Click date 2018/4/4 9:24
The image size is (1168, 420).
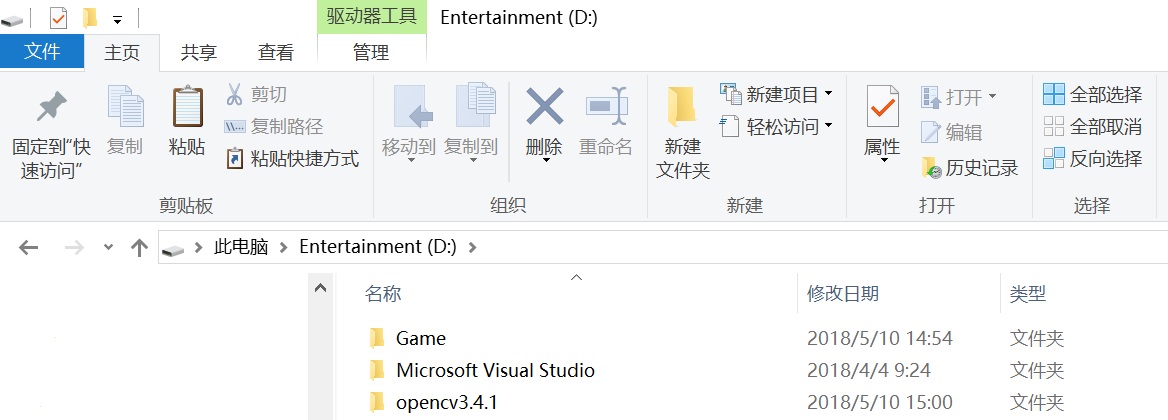[869, 371]
